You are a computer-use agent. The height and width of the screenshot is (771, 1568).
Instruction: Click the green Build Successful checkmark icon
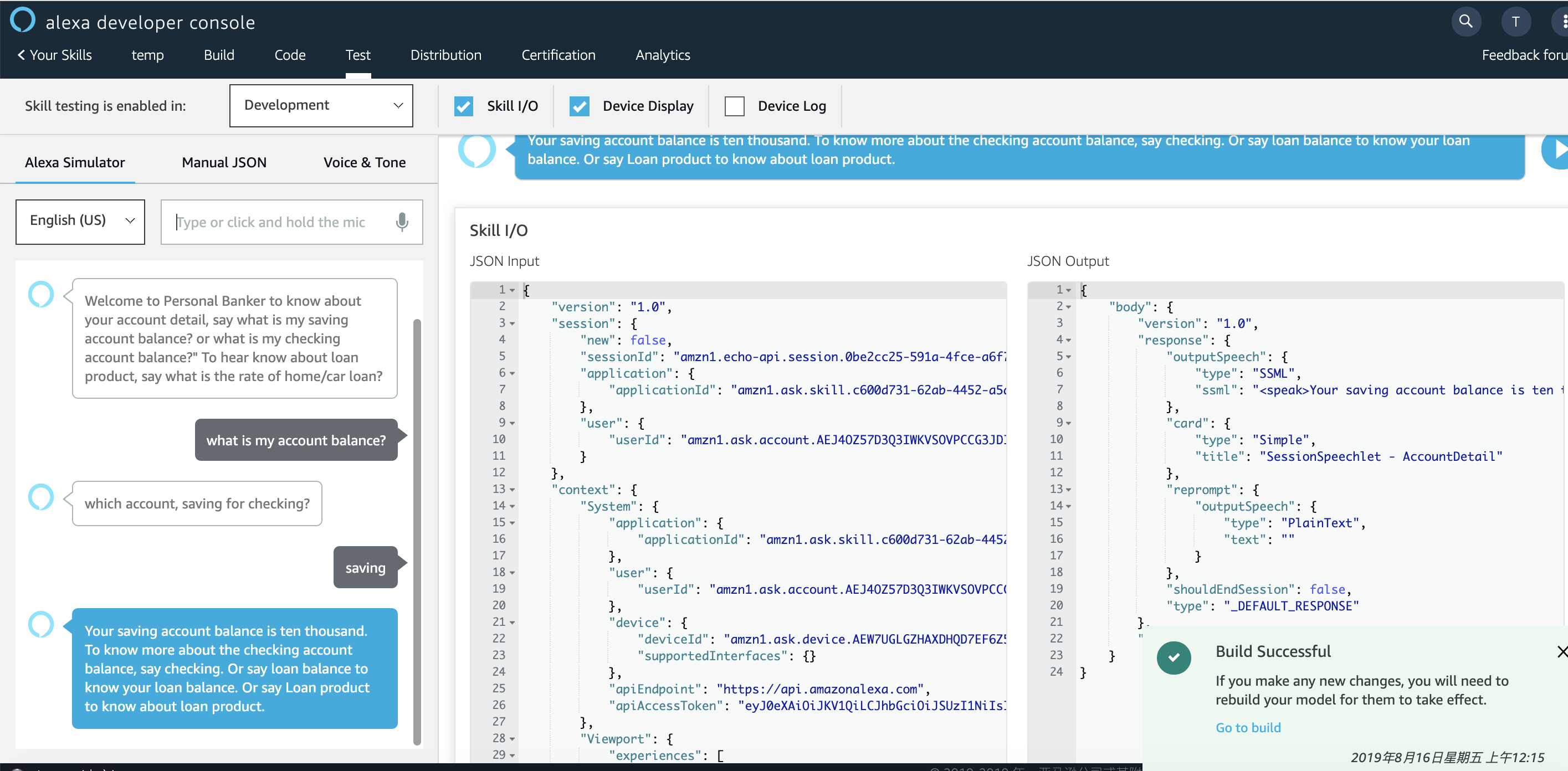[1174, 657]
